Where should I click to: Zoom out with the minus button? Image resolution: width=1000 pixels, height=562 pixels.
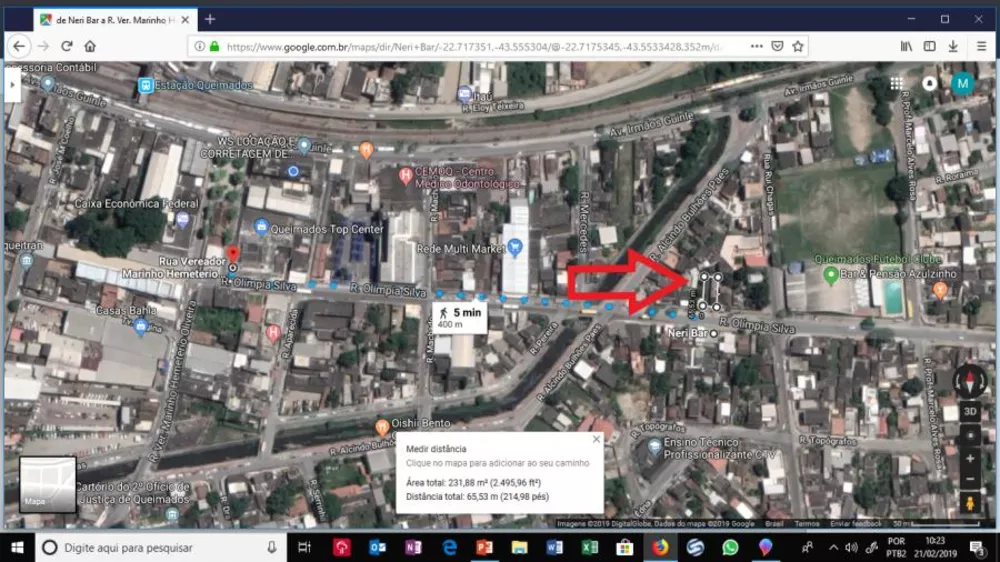click(969, 479)
